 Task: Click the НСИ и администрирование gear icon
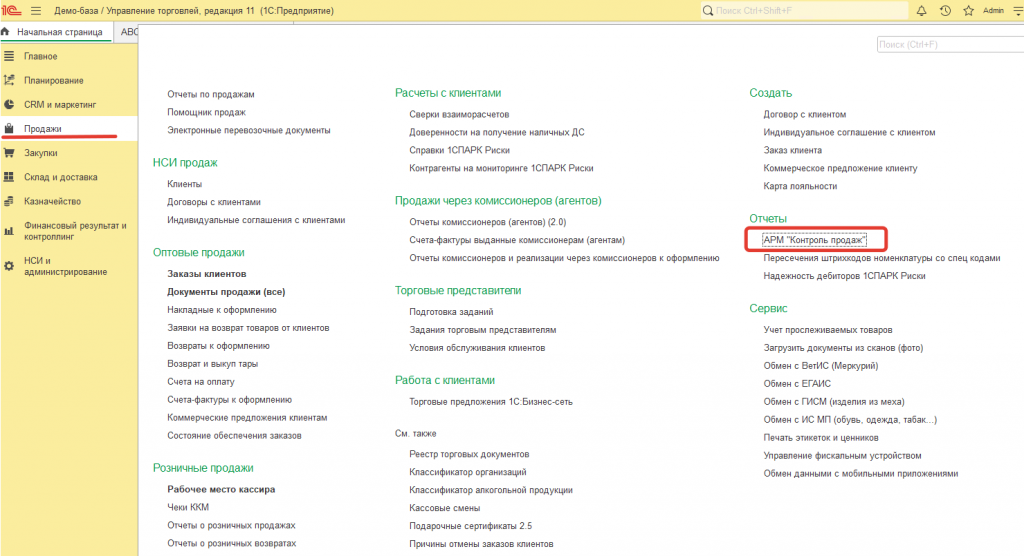(x=8, y=266)
